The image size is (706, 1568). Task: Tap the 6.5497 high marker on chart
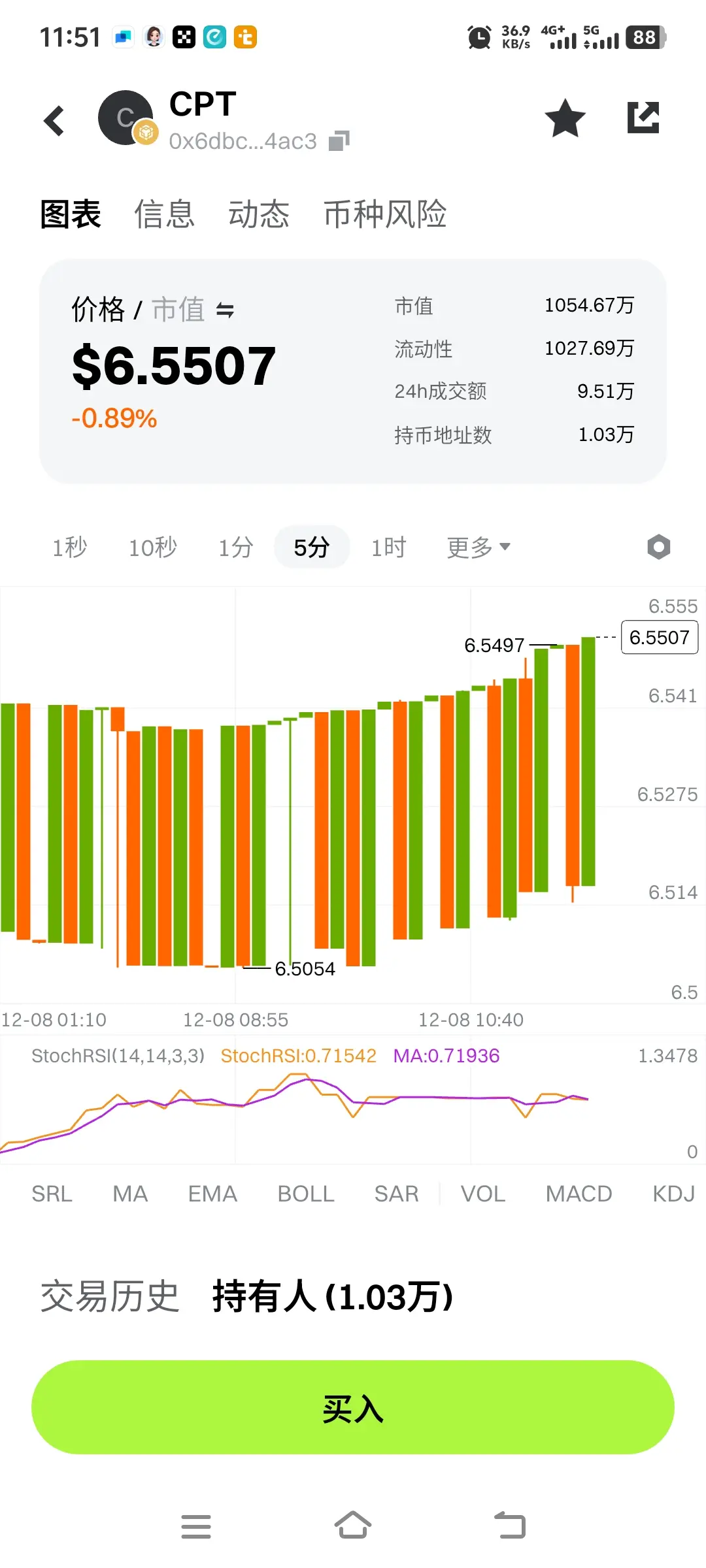[494, 645]
